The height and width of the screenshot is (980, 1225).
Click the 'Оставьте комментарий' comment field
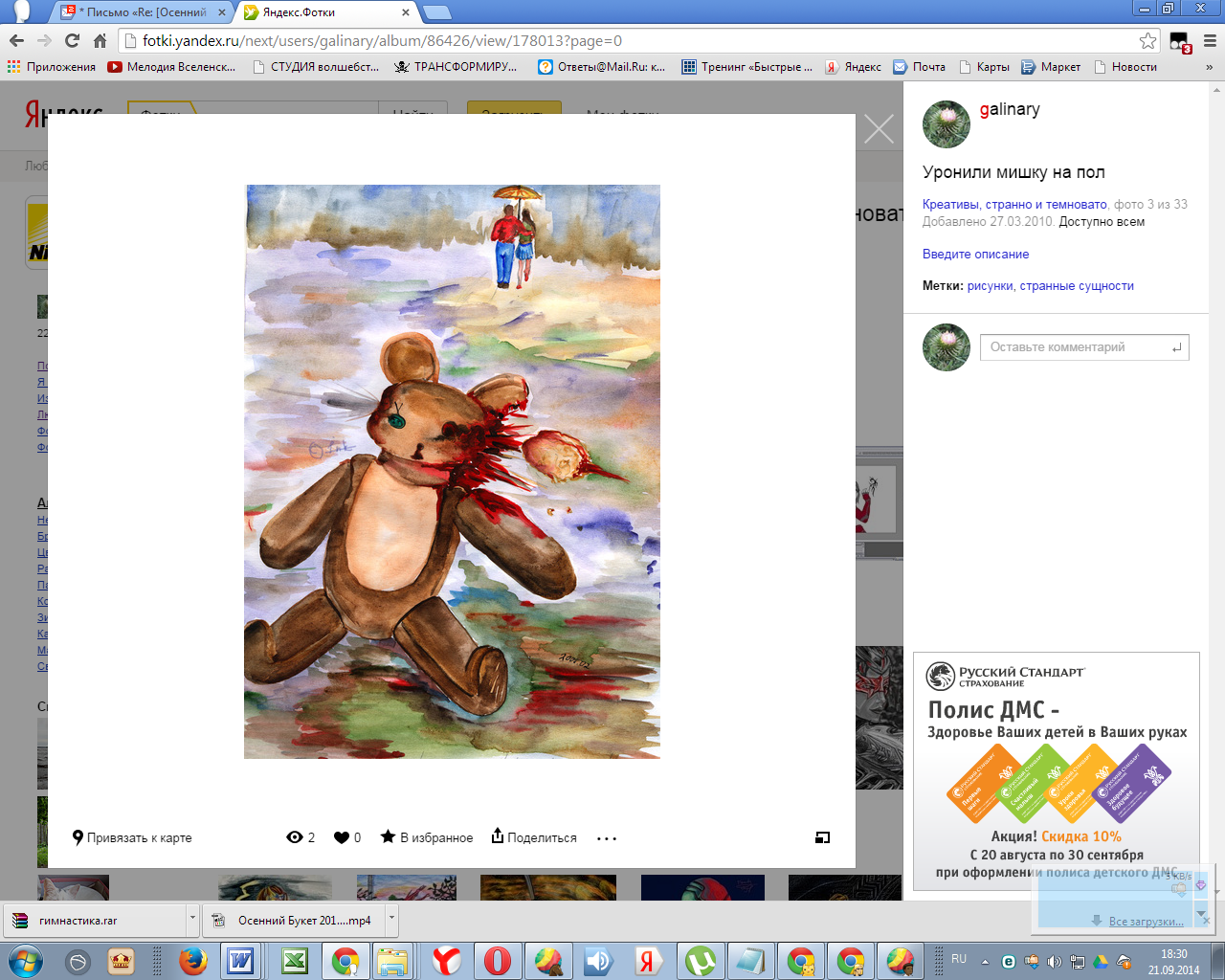pos(1084,347)
